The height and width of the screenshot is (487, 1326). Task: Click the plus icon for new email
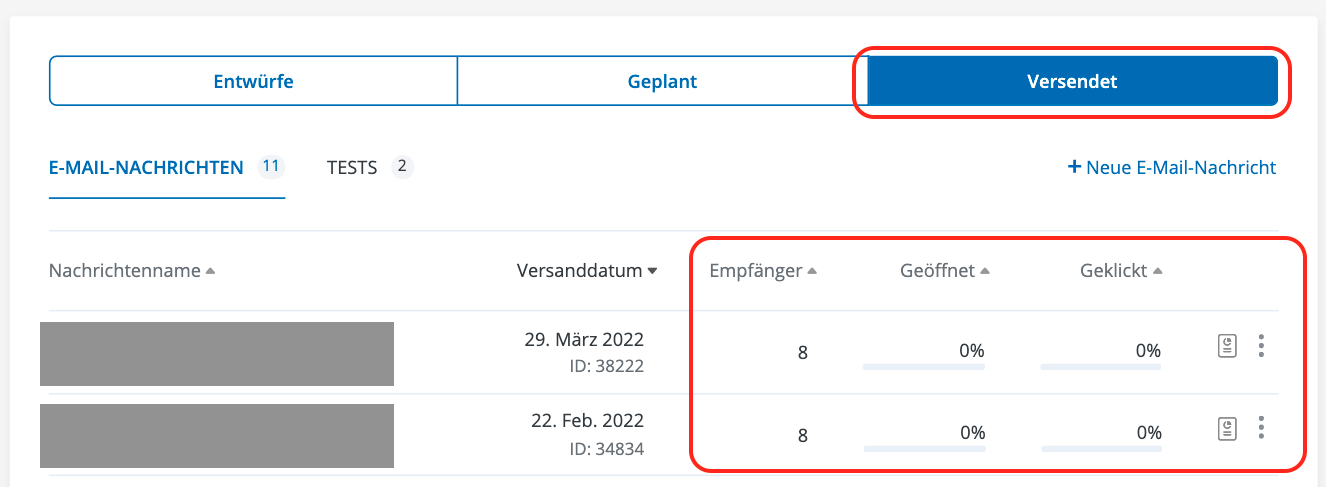pyautogui.click(x=1075, y=167)
